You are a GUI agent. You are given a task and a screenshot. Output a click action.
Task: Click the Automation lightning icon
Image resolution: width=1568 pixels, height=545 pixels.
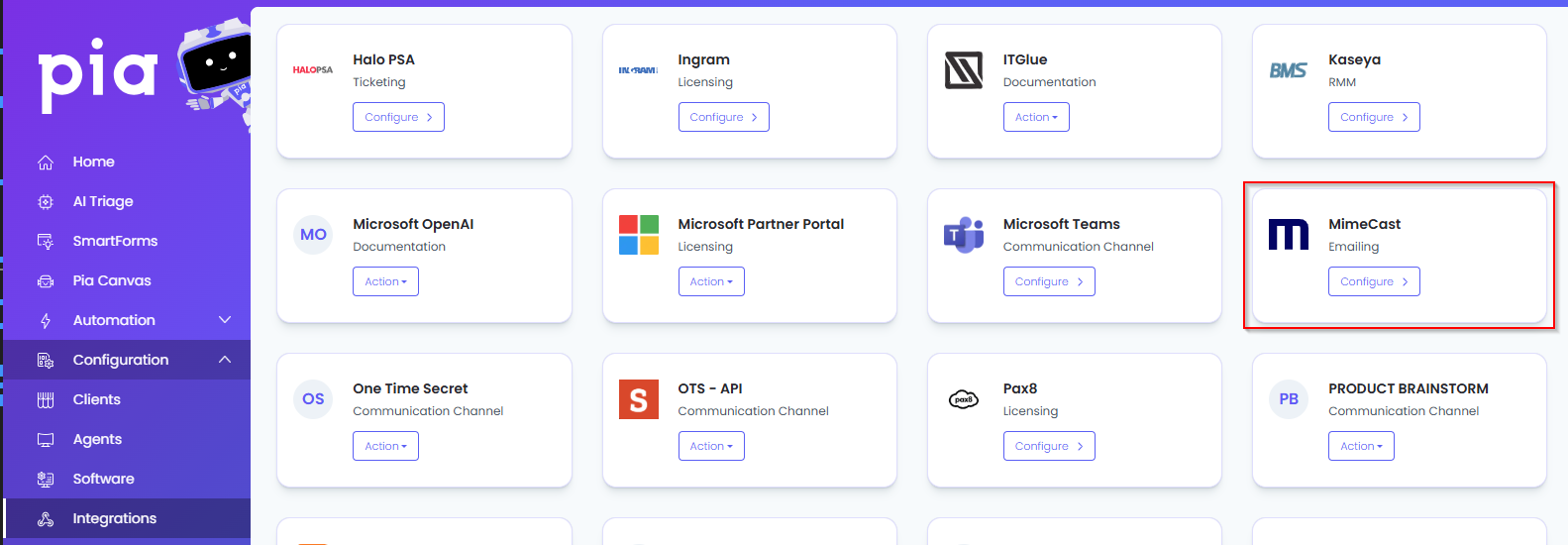click(46, 321)
